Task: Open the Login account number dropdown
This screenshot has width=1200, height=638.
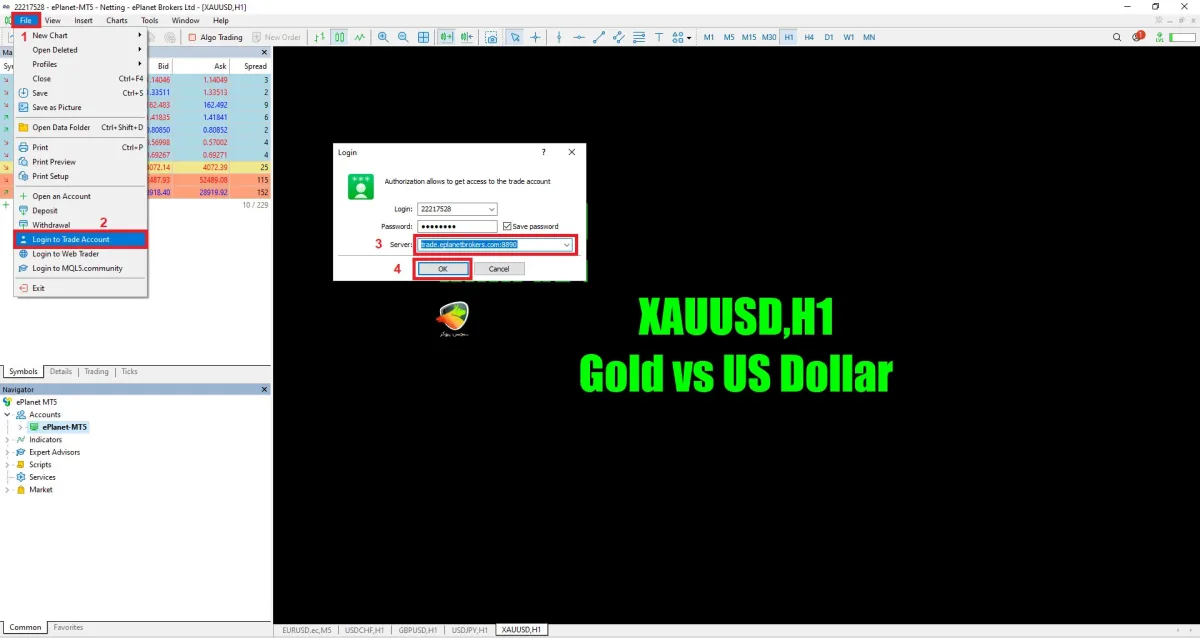Action: [490, 209]
